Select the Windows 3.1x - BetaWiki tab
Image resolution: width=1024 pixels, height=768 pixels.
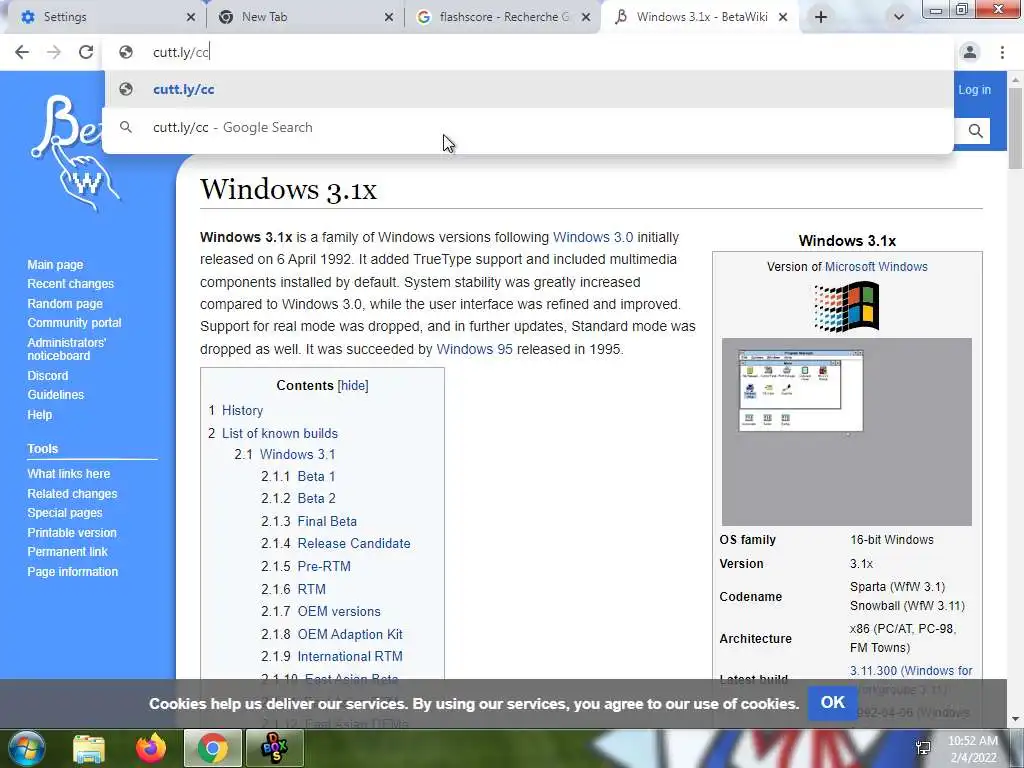coord(699,17)
